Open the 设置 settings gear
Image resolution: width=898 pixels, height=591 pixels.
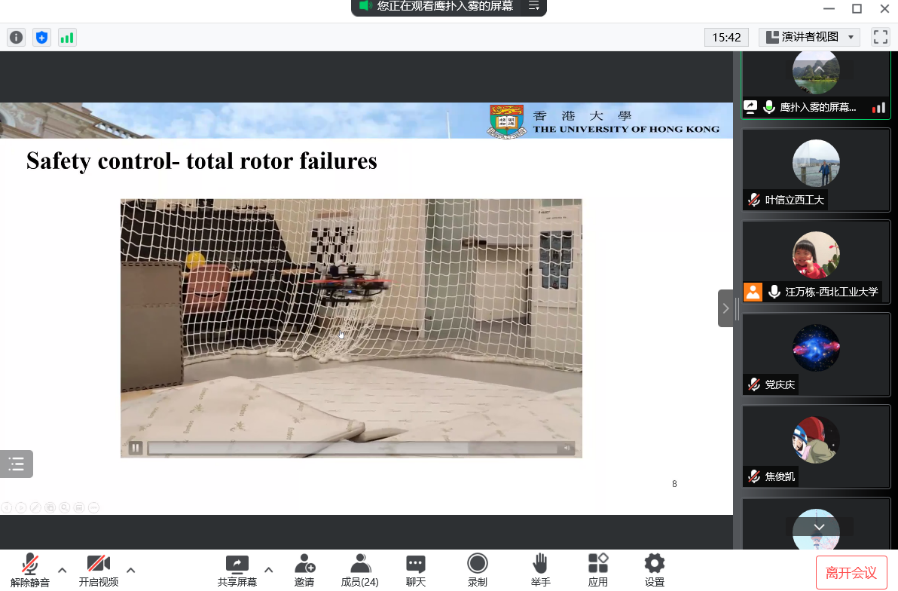tap(654, 570)
